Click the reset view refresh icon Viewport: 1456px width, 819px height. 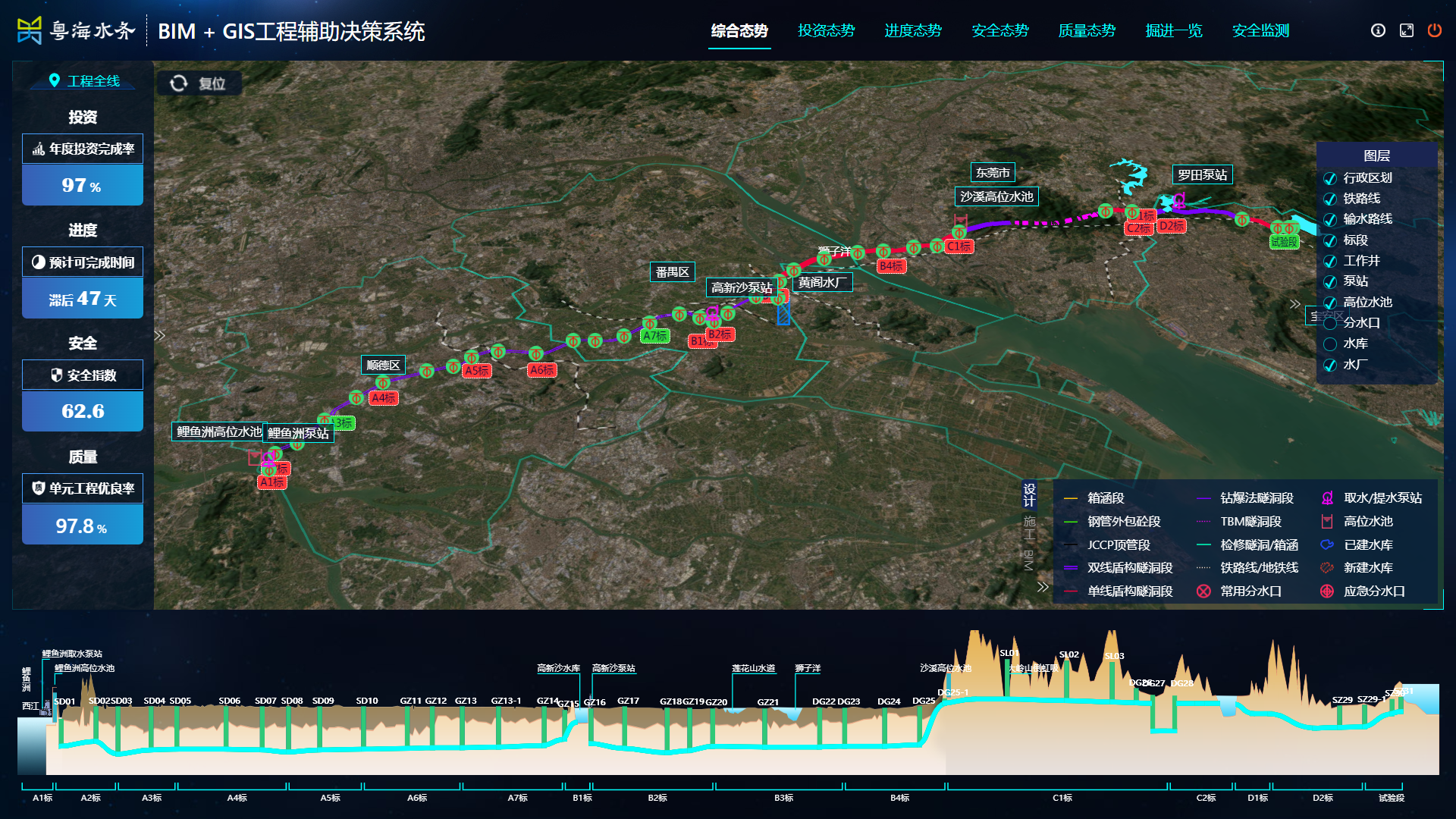point(179,83)
